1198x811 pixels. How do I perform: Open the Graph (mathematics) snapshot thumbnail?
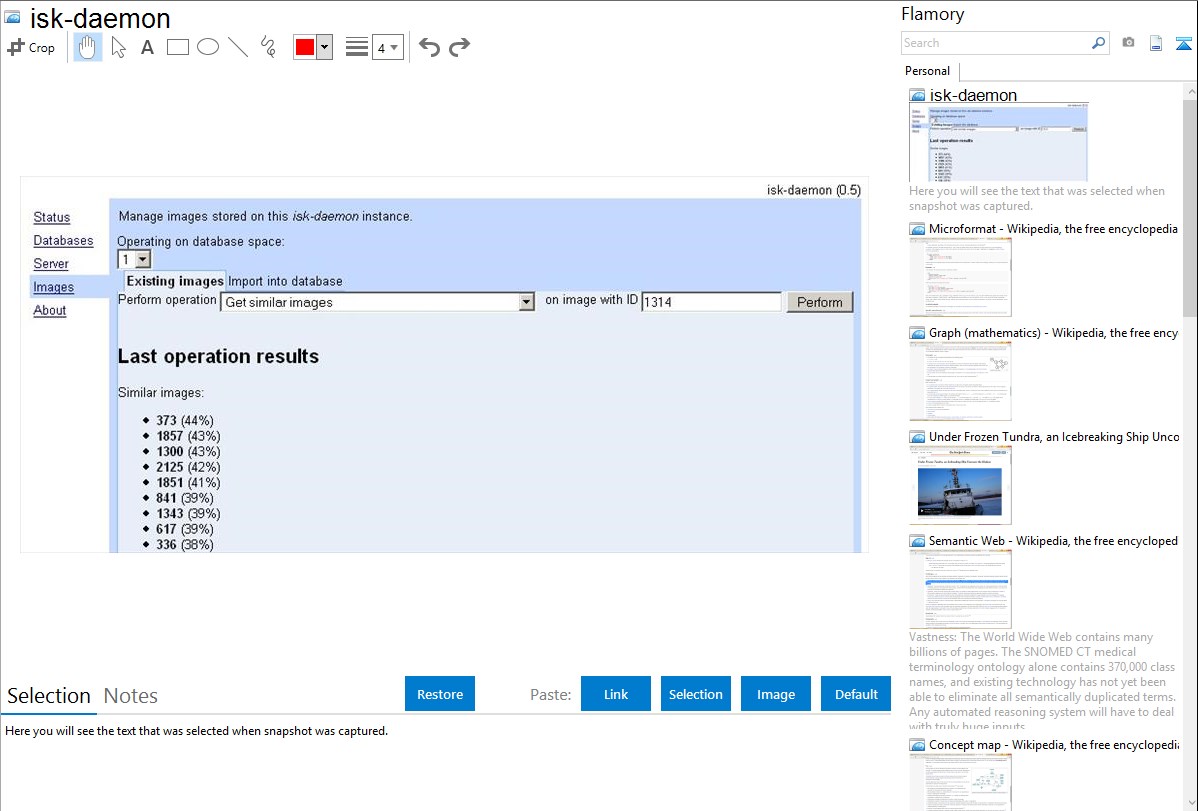(960, 381)
